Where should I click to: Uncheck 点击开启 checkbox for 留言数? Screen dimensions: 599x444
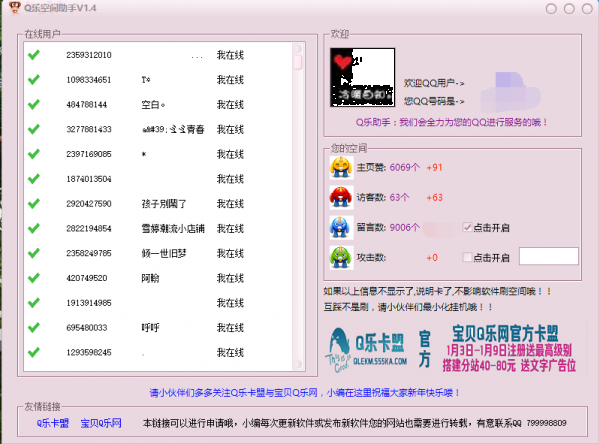tap(467, 227)
